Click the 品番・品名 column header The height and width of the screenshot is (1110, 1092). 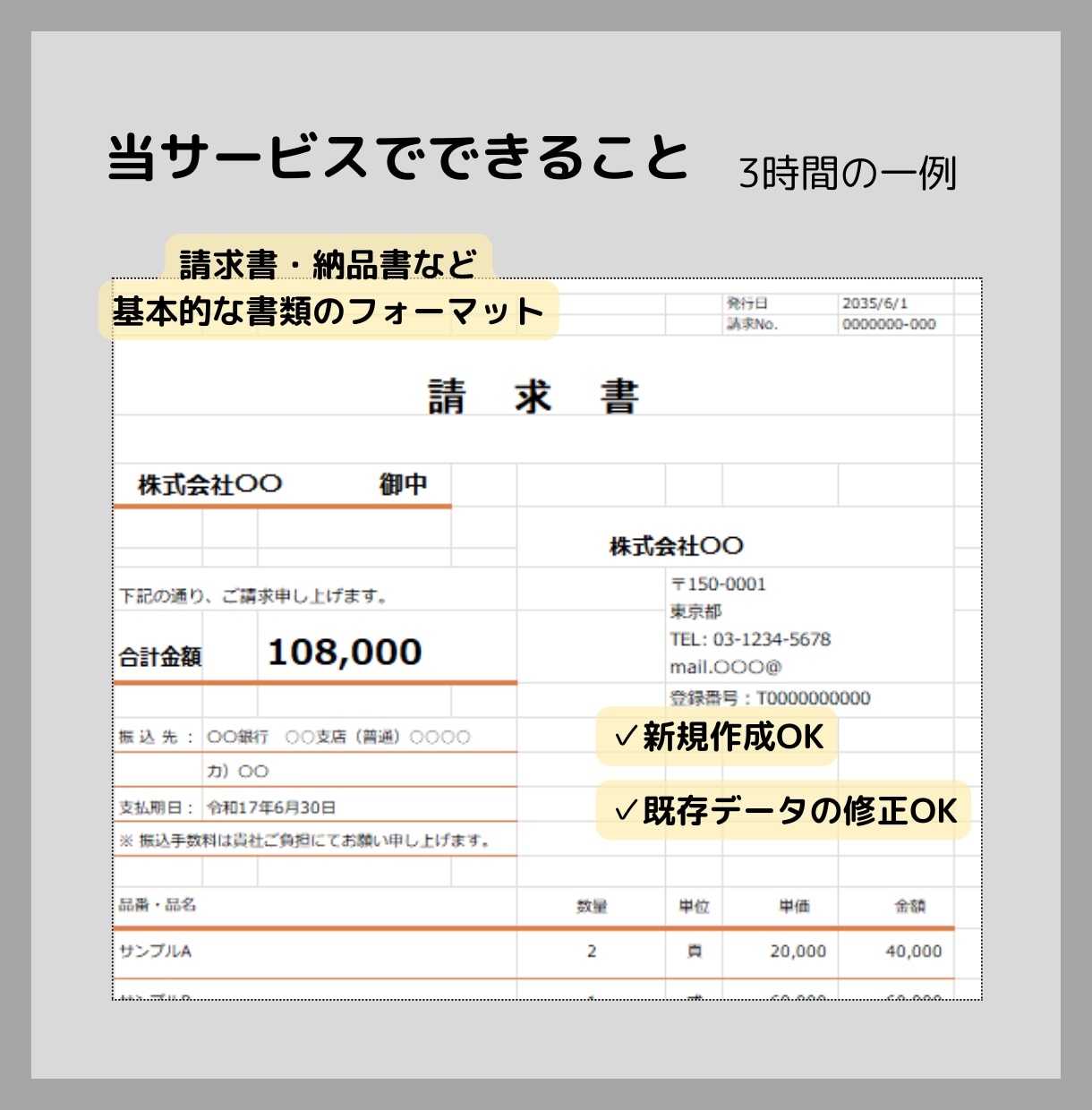[x=157, y=905]
